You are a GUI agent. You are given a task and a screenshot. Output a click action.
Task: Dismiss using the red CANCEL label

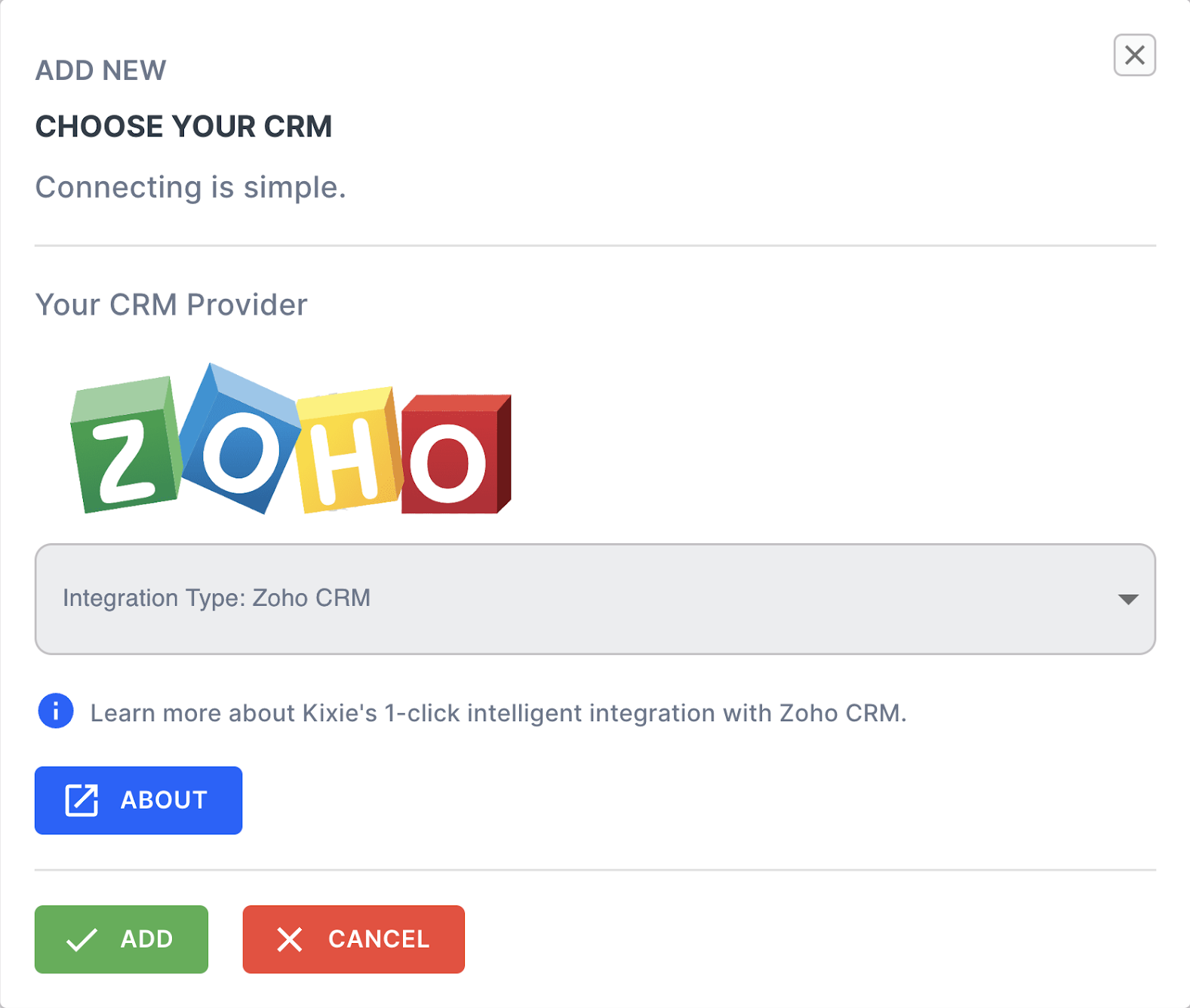[x=379, y=939]
